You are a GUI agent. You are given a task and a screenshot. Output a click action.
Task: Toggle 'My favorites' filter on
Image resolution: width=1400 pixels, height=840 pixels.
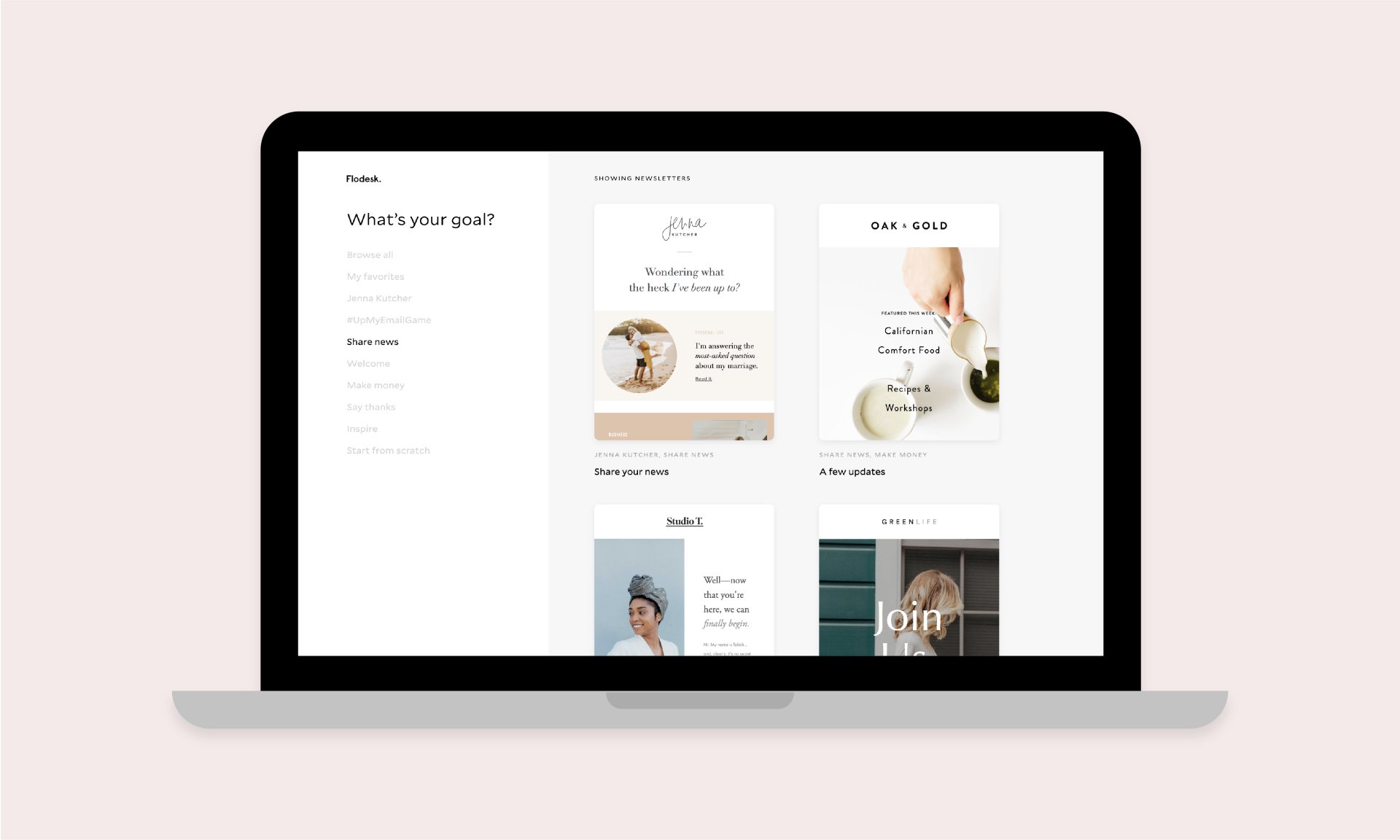pyautogui.click(x=375, y=276)
